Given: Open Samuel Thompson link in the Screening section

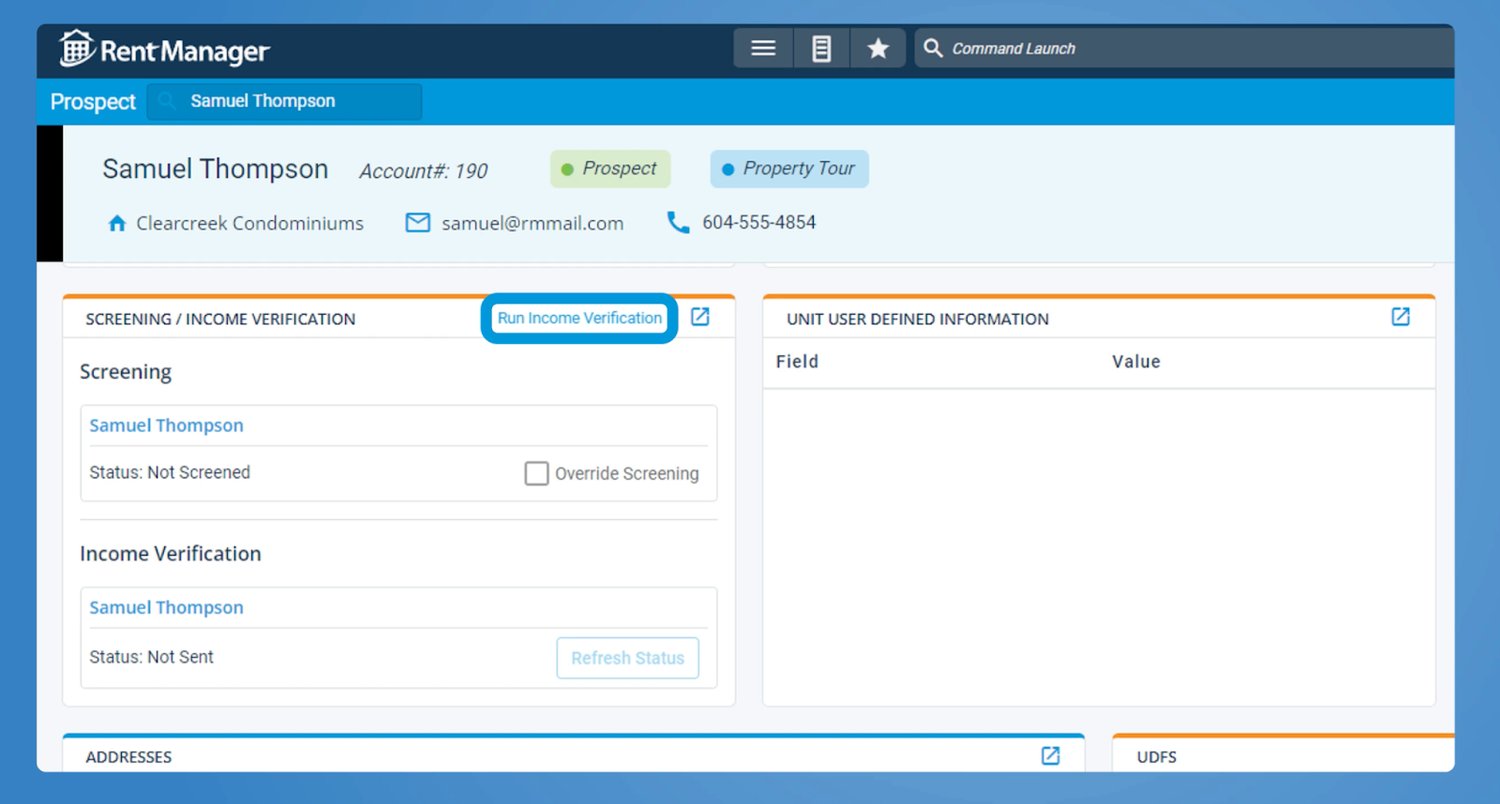Looking at the screenshot, I should click(166, 425).
